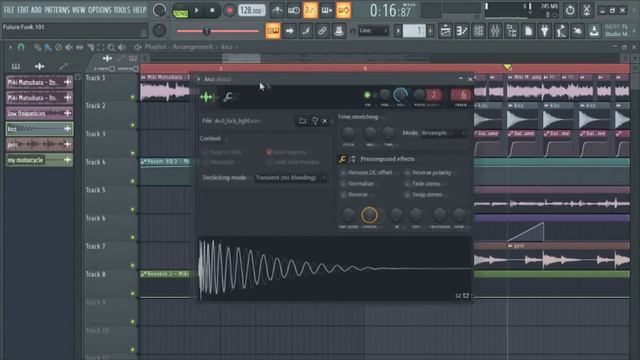Click the open sample folder icon

302,121
